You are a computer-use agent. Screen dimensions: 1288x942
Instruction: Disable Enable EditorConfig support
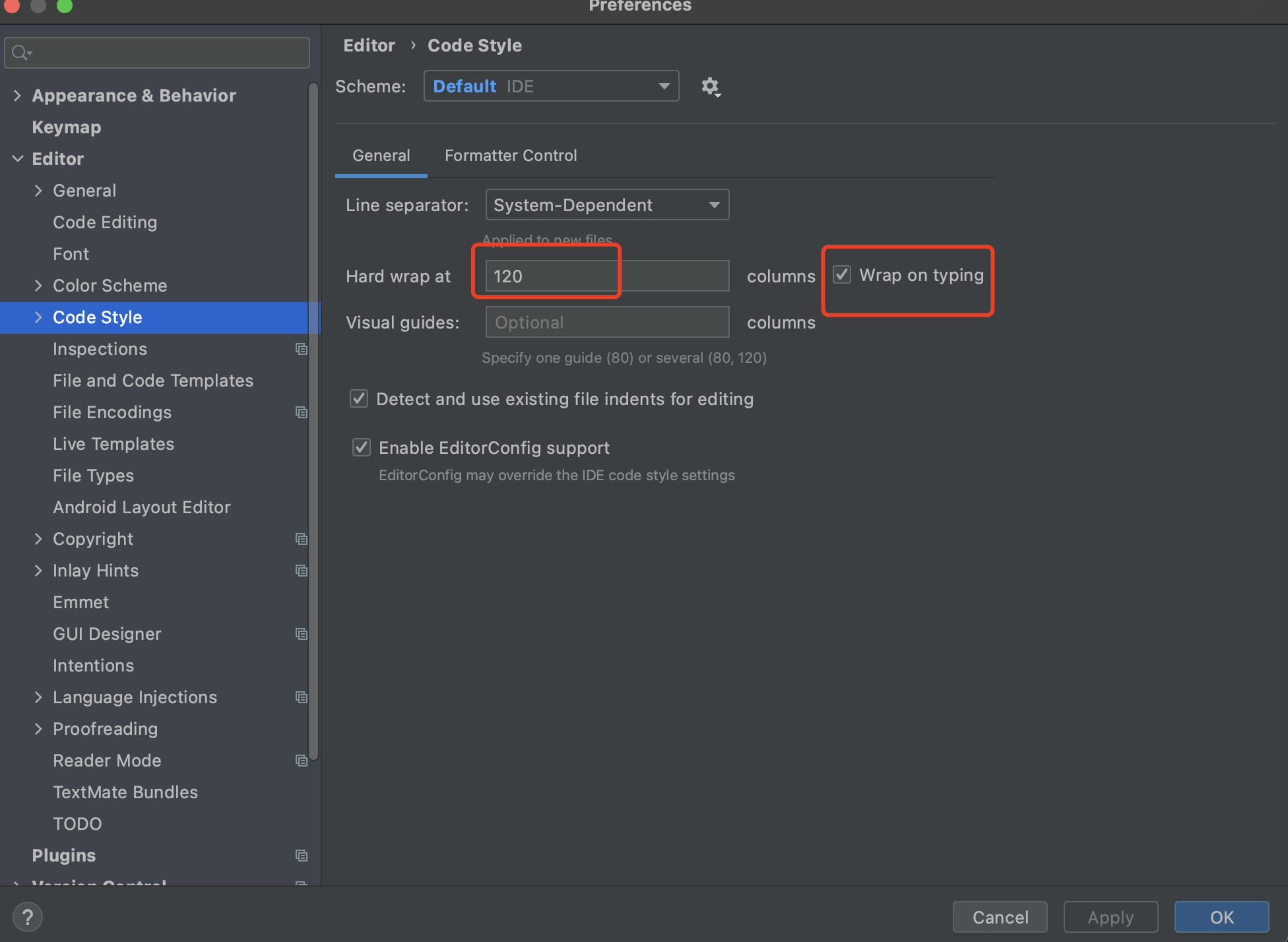tap(361, 447)
